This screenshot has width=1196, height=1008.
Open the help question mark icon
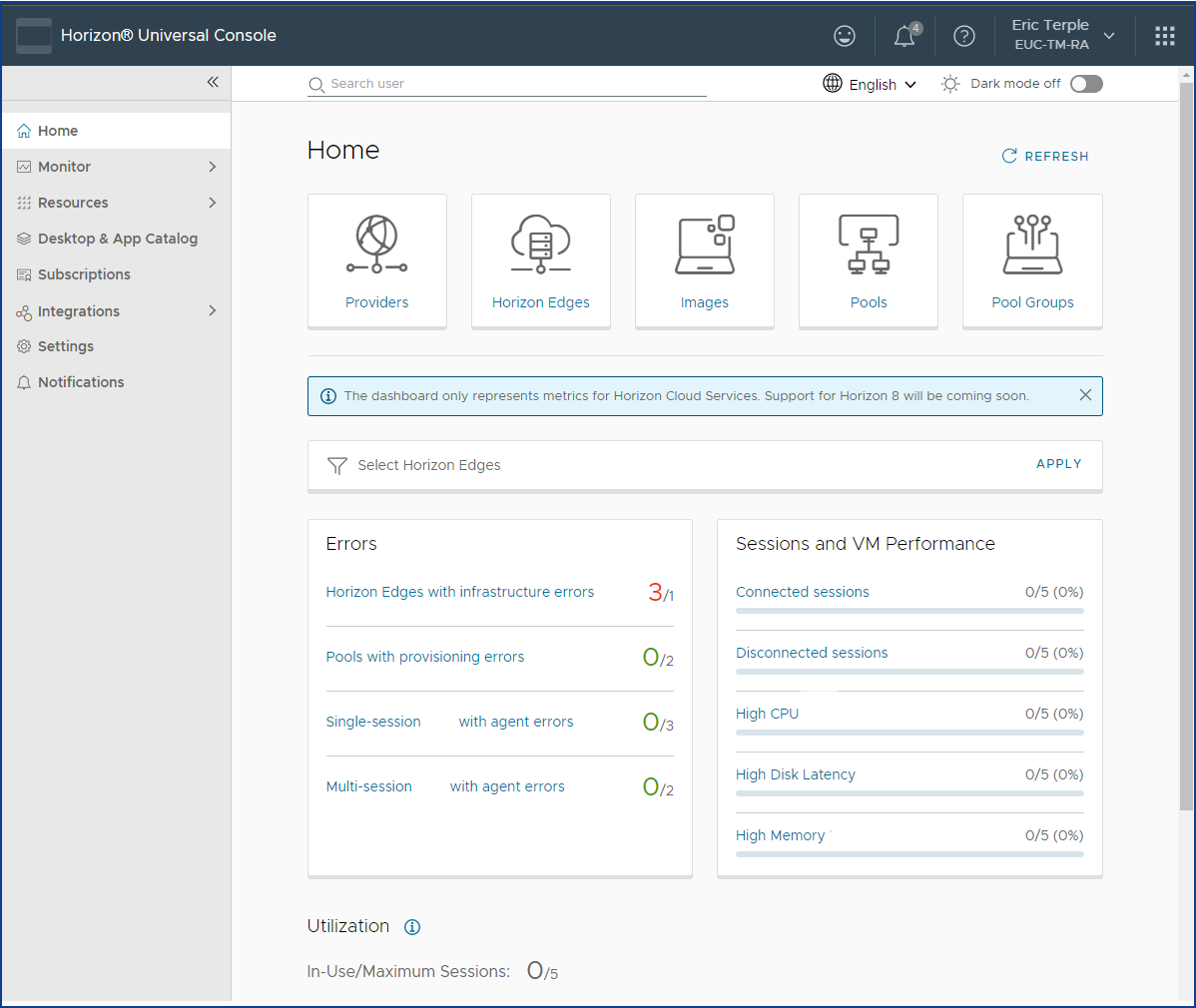pyautogui.click(x=964, y=36)
